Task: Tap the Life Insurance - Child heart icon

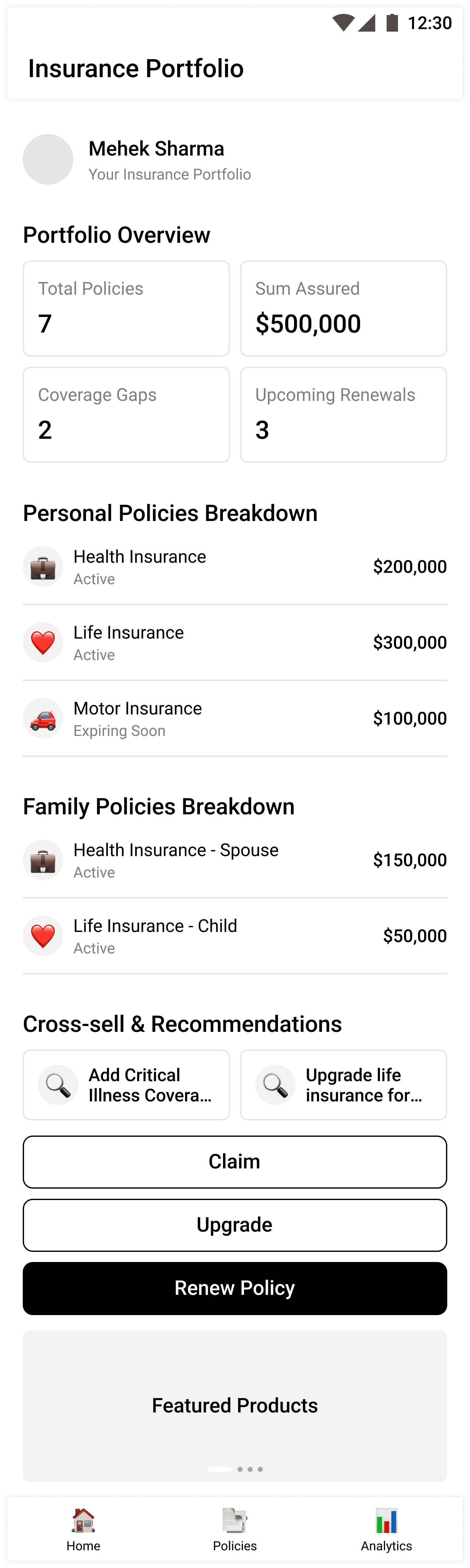Action: 43,936
